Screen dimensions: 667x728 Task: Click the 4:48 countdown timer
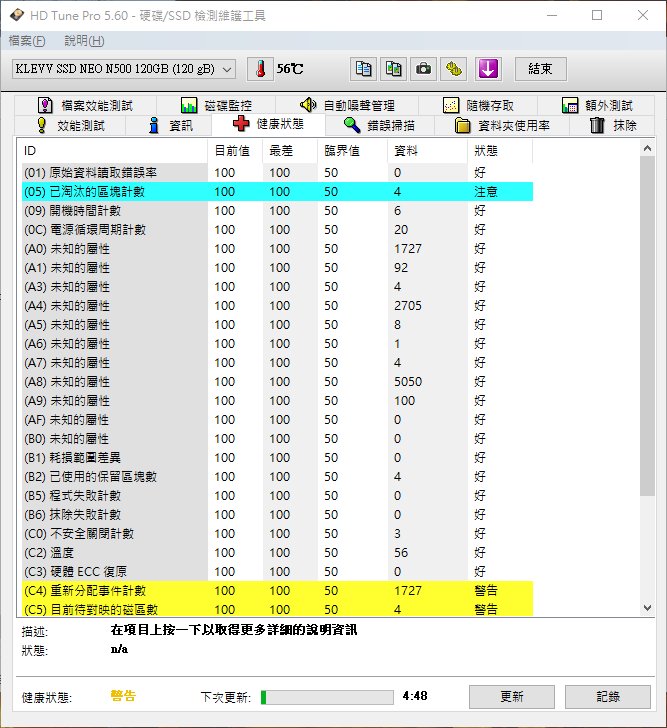pos(415,696)
